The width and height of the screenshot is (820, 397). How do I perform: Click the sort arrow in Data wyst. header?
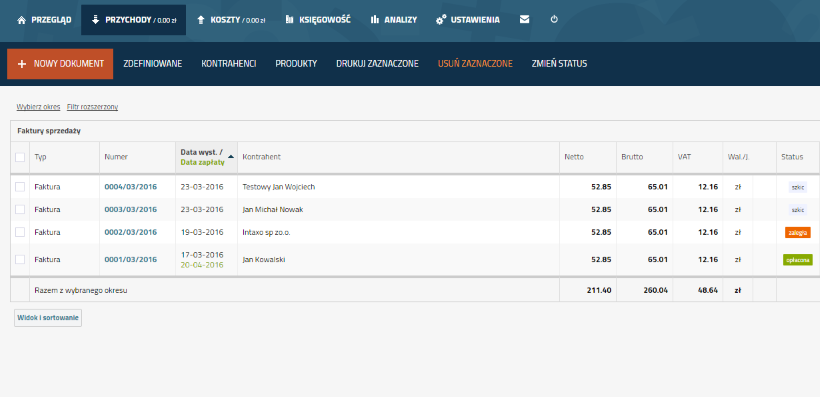231,156
